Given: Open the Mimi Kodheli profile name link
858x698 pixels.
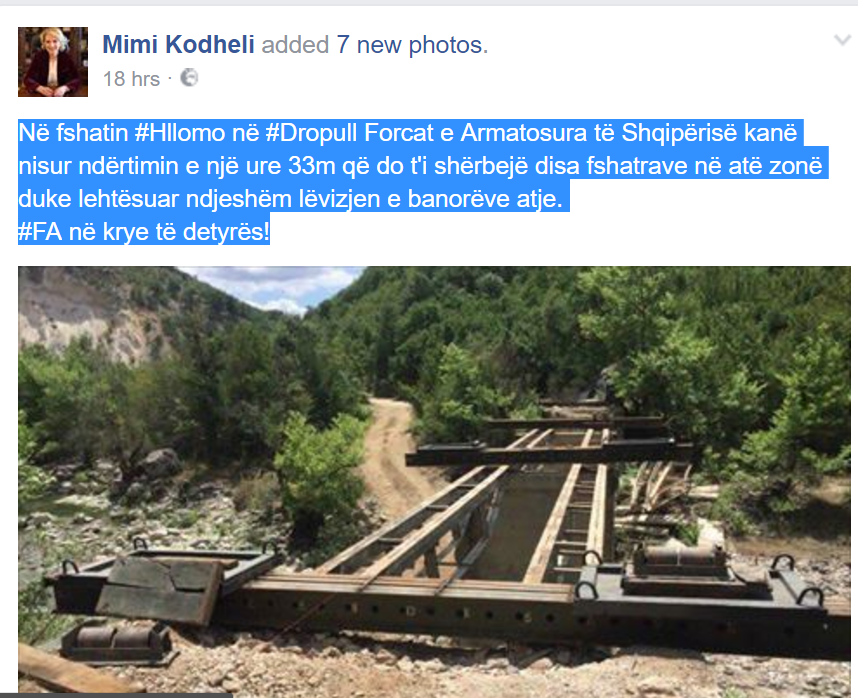Looking at the screenshot, I should coord(178,45).
